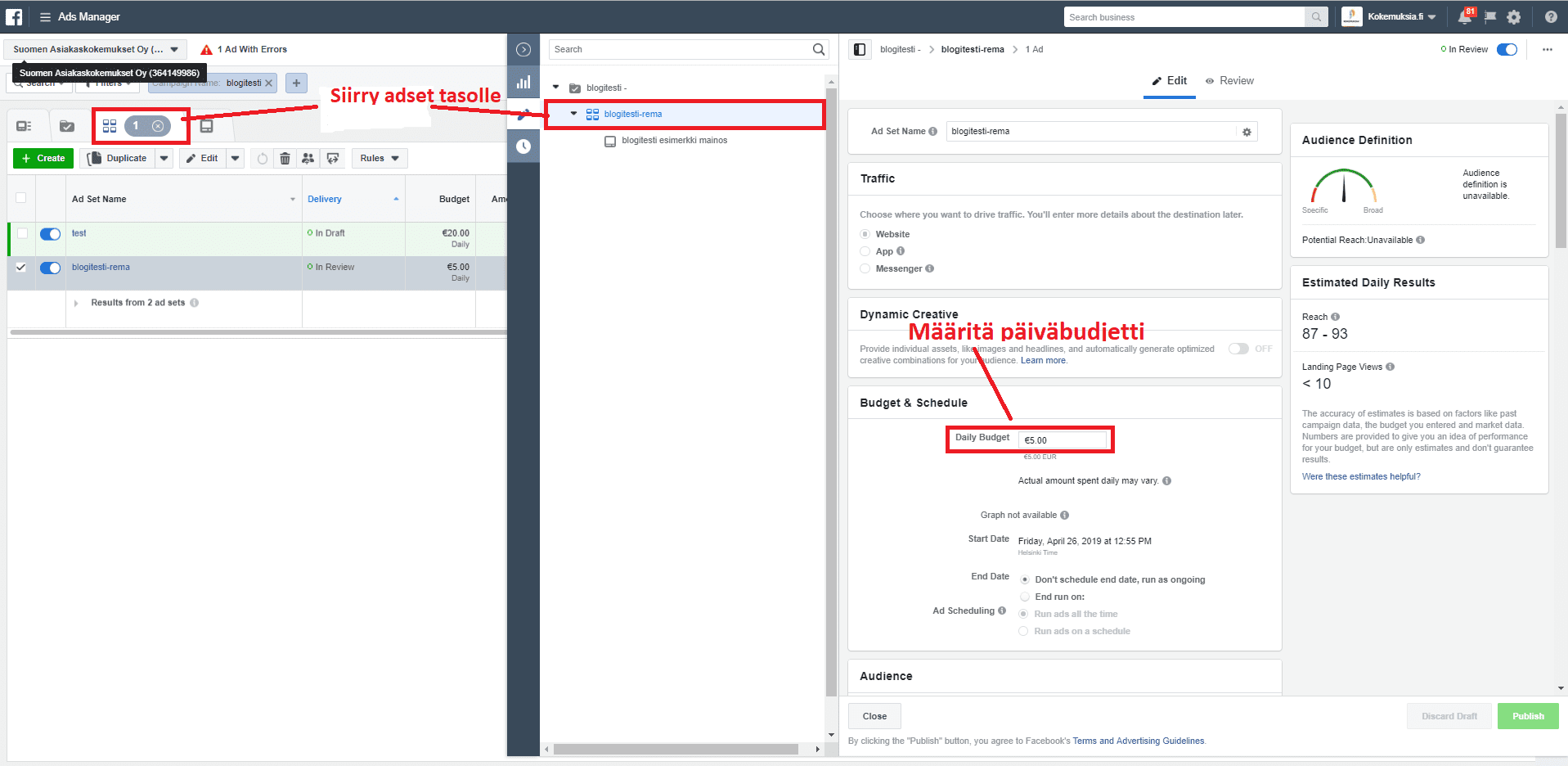Screen dimensions: 1568x766
Task: Click the export share icon in toolbar
Action: [x=332, y=159]
